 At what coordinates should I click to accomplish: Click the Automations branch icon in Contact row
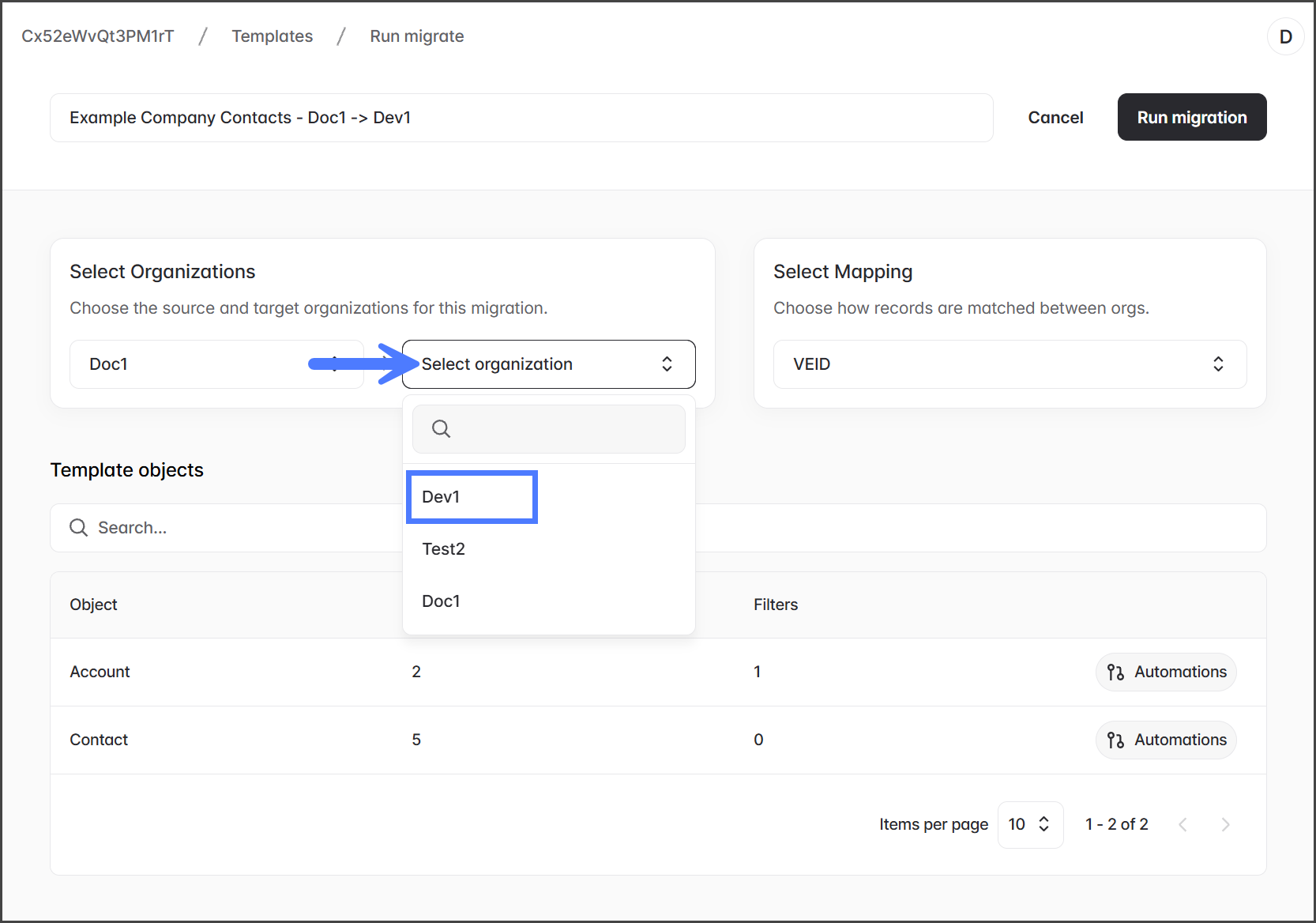pos(1115,740)
